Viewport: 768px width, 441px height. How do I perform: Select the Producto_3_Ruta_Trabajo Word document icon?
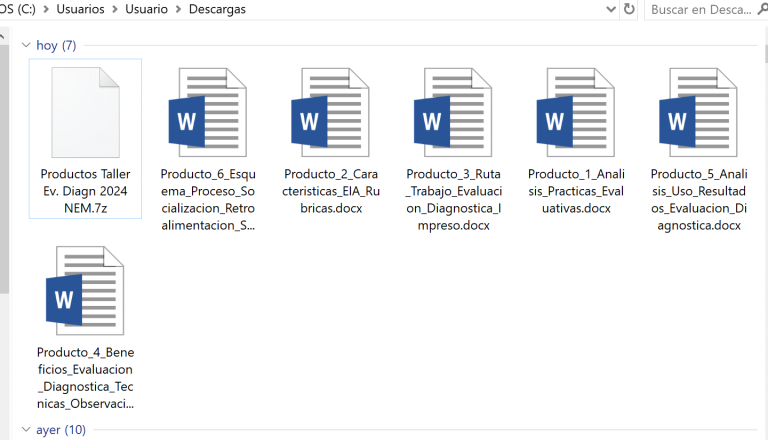tap(453, 113)
